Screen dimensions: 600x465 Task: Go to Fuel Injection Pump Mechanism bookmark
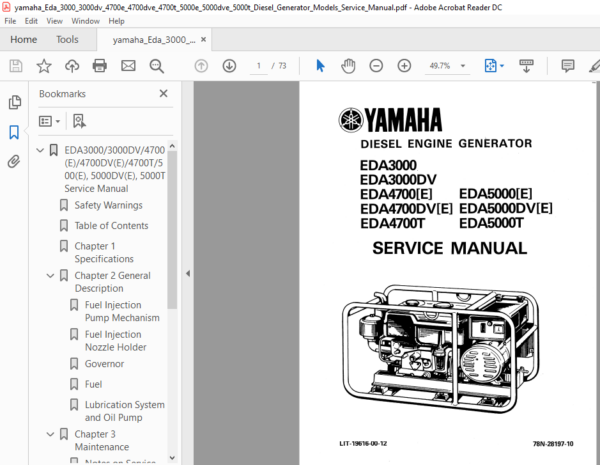pos(122,311)
